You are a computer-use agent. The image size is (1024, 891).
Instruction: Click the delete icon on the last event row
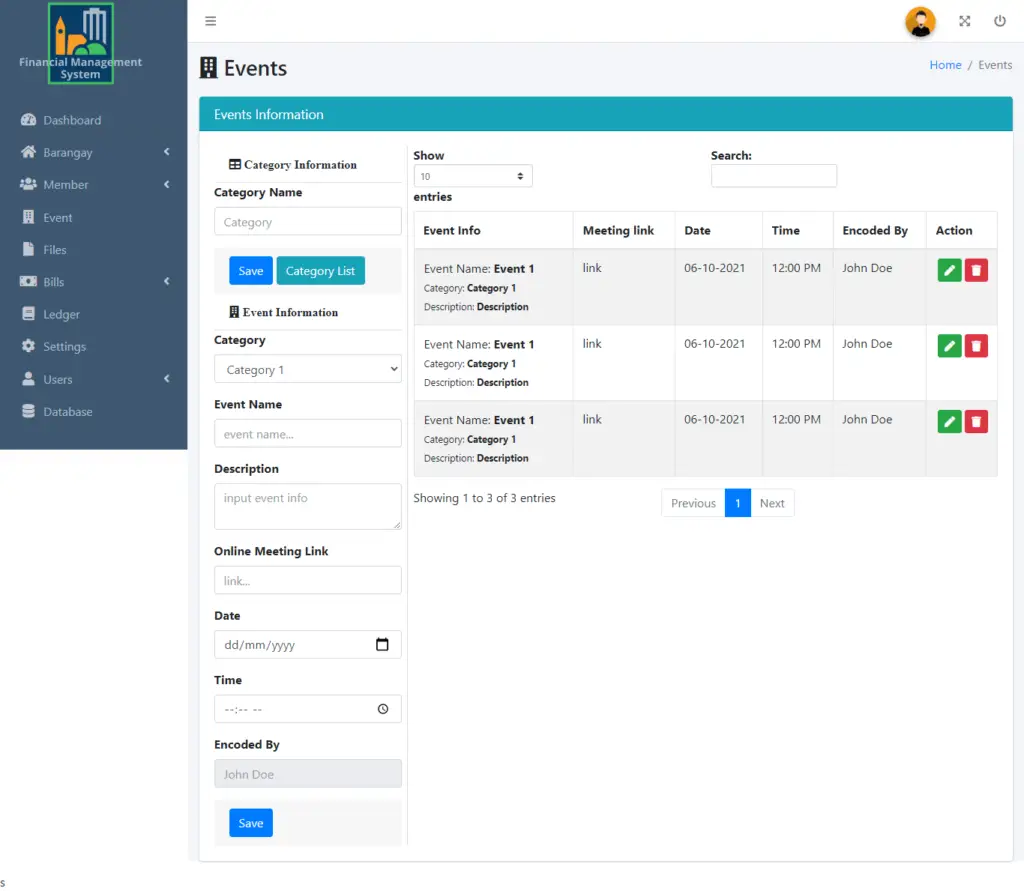tap(976, 421)
